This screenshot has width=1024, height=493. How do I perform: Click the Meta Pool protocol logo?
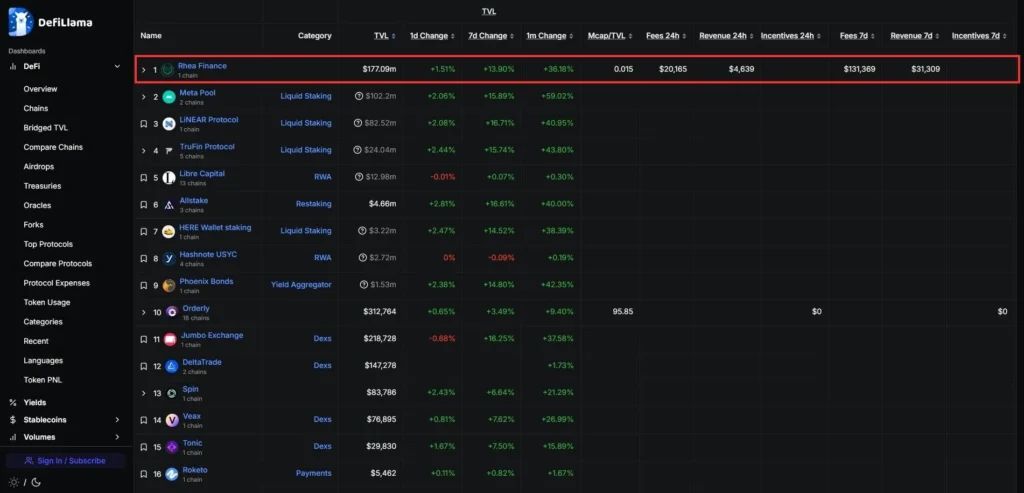click(x=169, y=97)
